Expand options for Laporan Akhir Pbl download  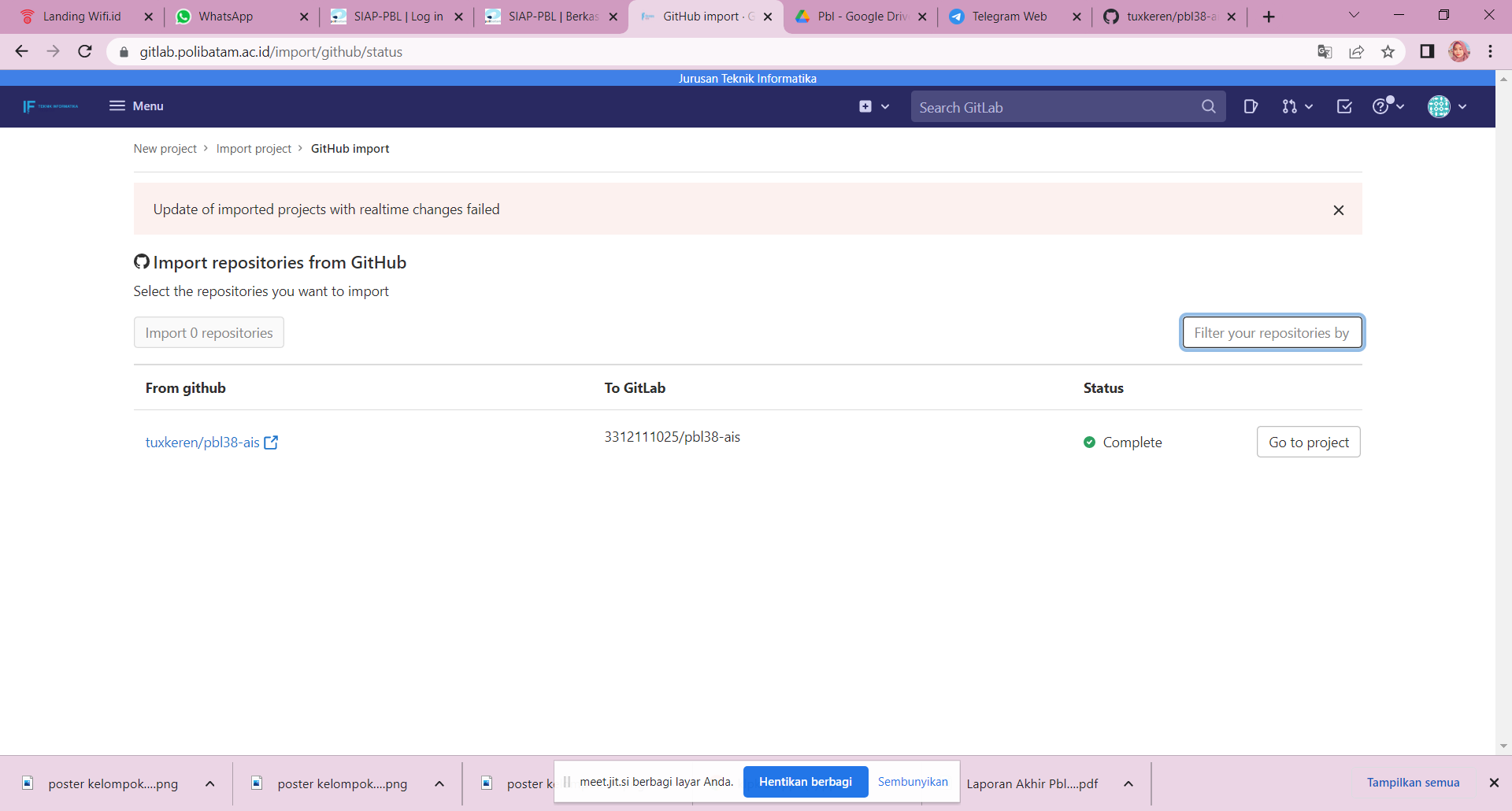1128,783
